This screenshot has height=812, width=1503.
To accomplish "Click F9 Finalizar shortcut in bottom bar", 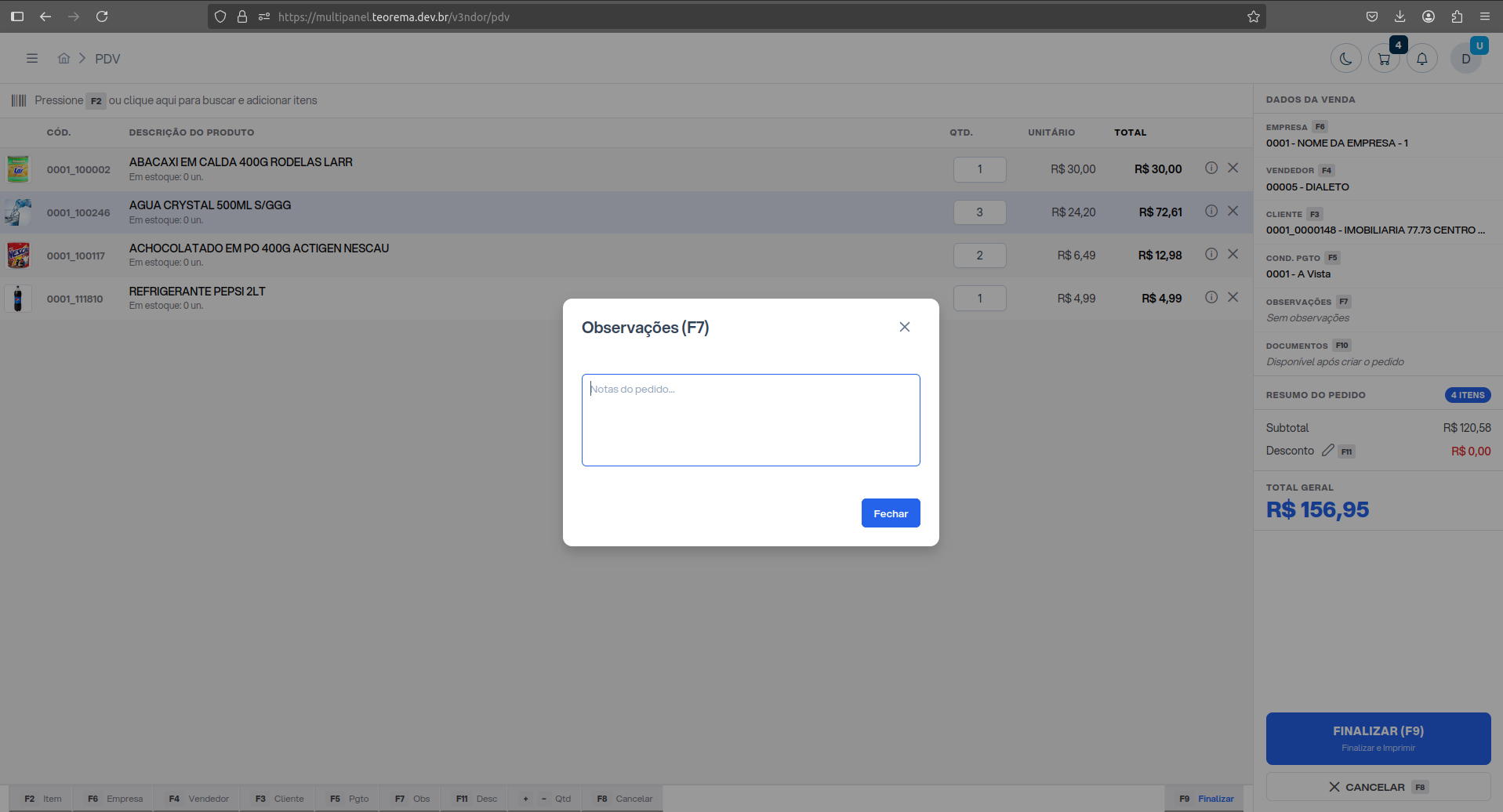I will click(1206, 799).
